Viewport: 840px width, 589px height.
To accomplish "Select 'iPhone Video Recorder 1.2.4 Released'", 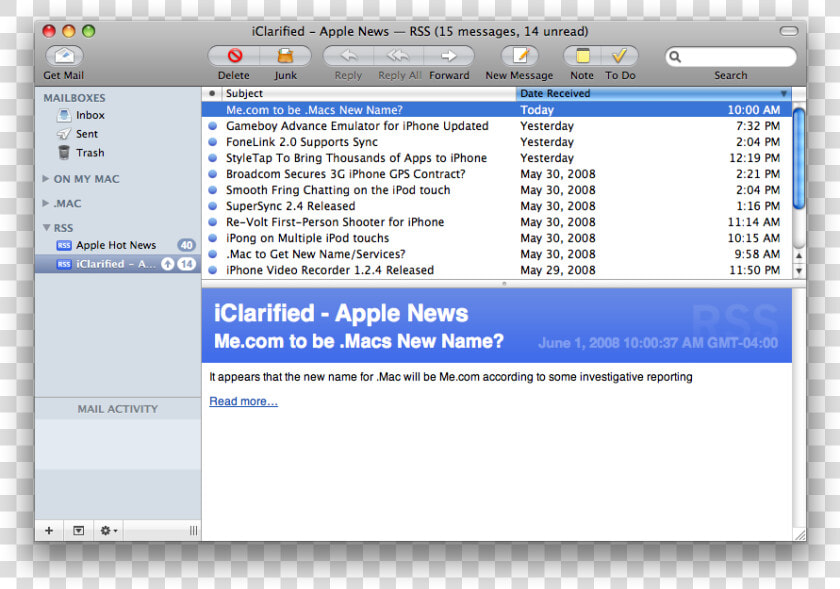I will tap(497, 271).
